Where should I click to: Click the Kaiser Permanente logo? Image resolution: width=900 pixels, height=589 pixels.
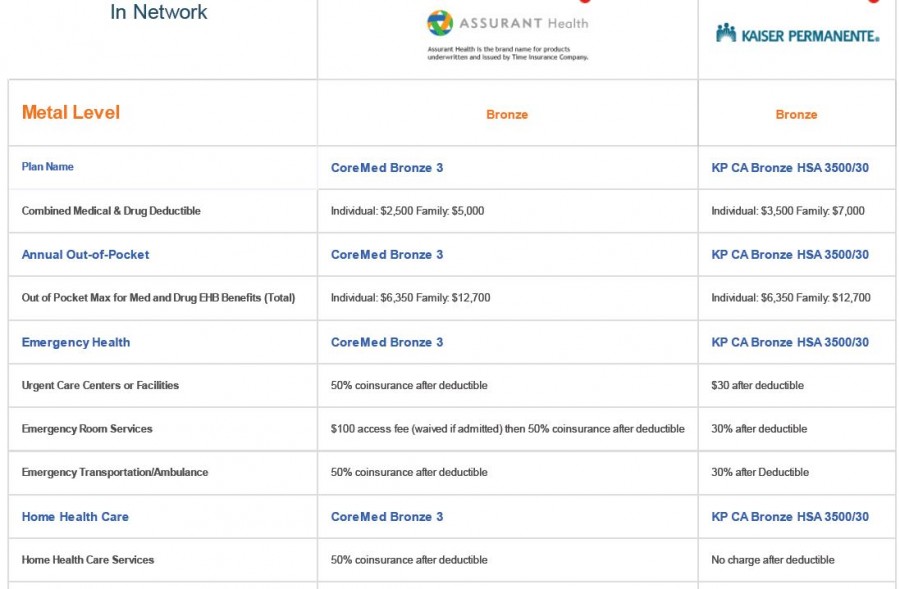coord(797,35)
